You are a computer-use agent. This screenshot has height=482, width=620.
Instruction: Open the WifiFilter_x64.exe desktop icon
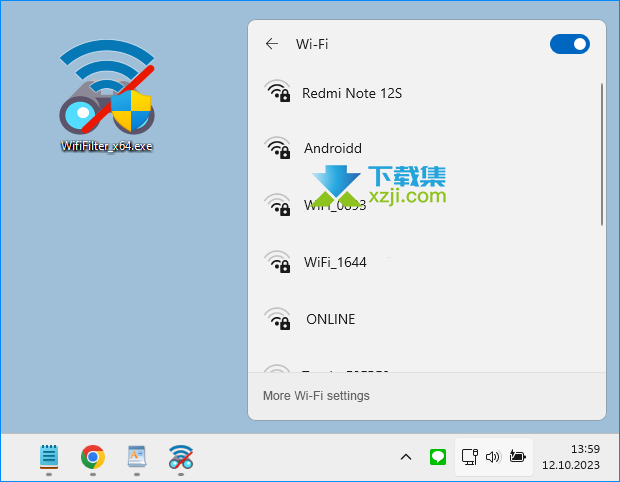tap(107, 95)
